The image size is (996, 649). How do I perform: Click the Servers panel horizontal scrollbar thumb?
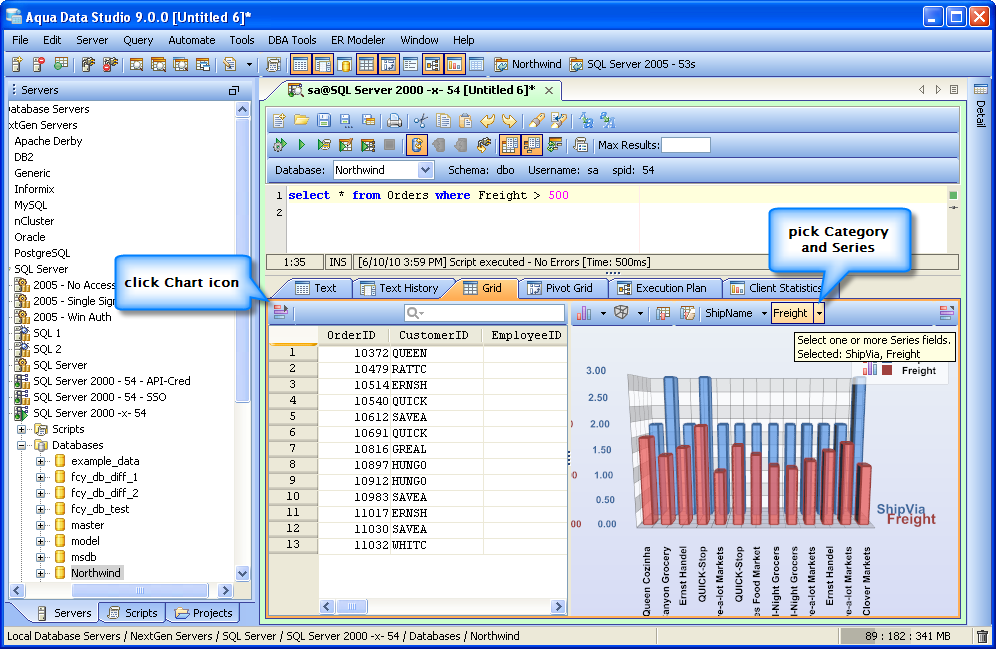click(140, 591)
